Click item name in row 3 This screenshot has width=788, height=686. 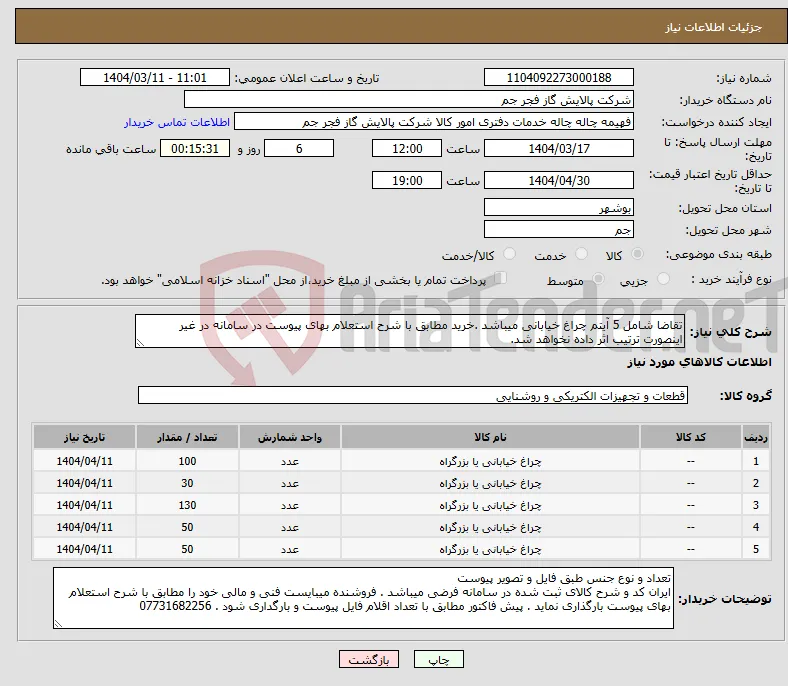(490, 506)
